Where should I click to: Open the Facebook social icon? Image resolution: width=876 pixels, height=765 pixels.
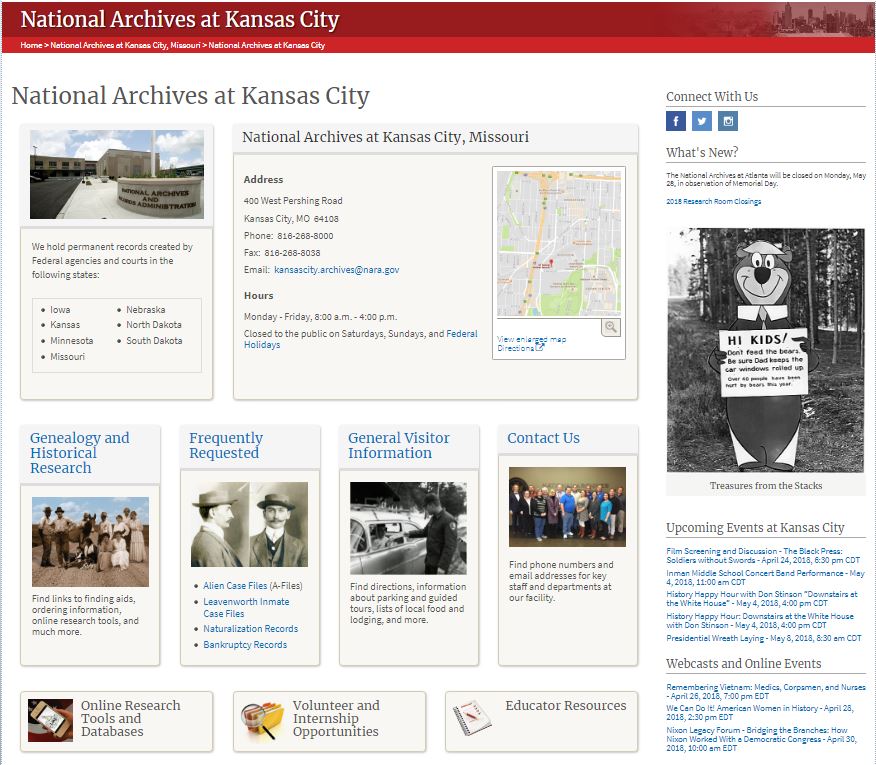[x=676, y=121]
